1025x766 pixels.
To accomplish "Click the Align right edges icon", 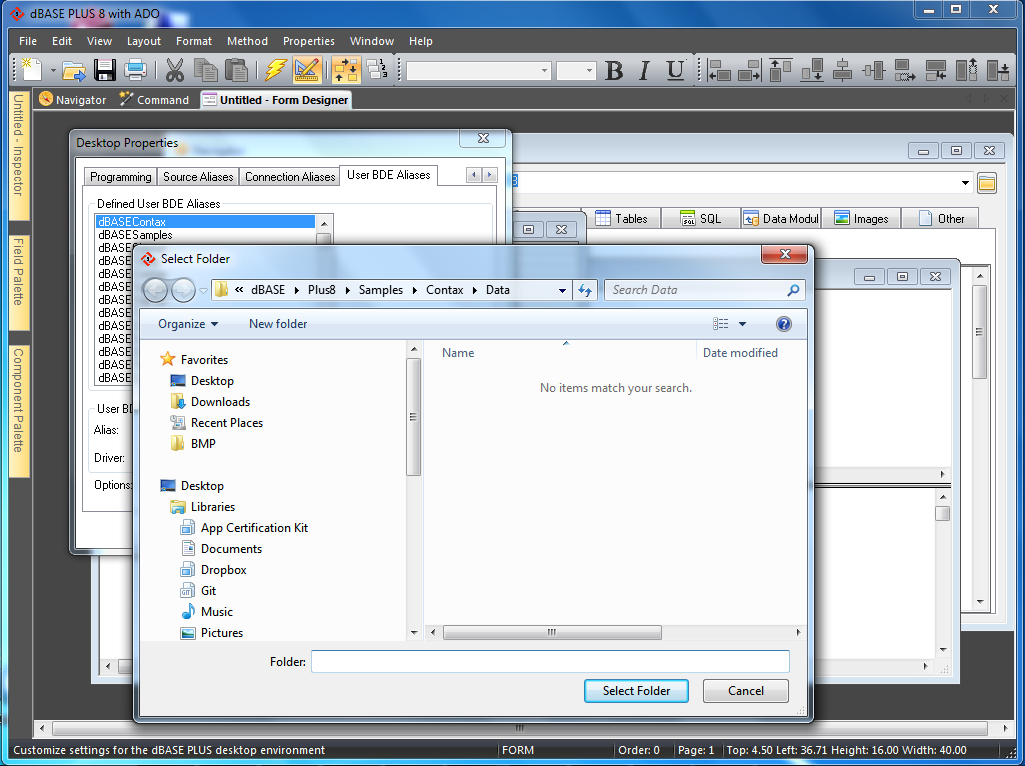I will click(749, 70).
